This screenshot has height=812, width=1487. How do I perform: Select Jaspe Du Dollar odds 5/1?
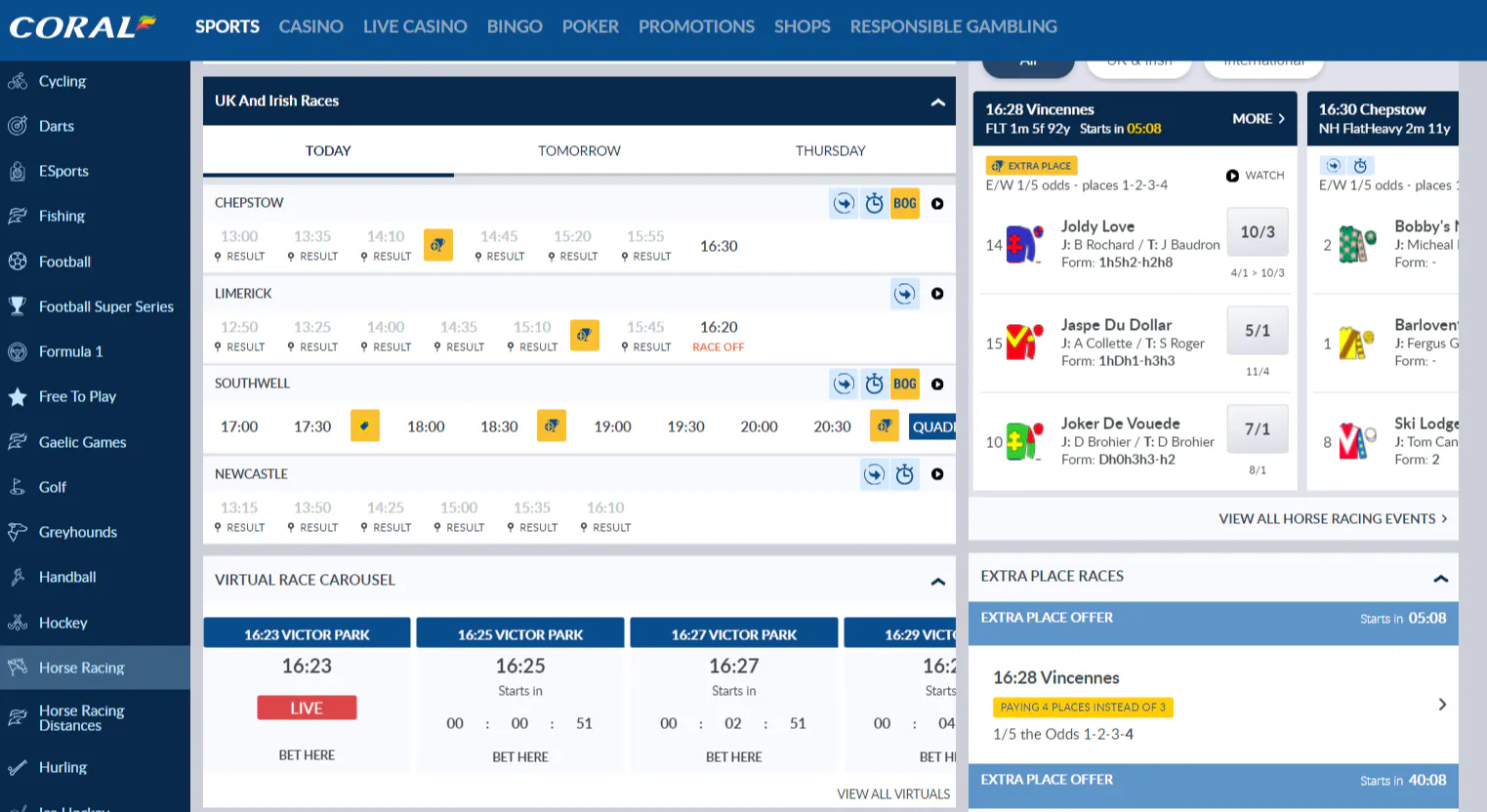tap(1258, 331)
